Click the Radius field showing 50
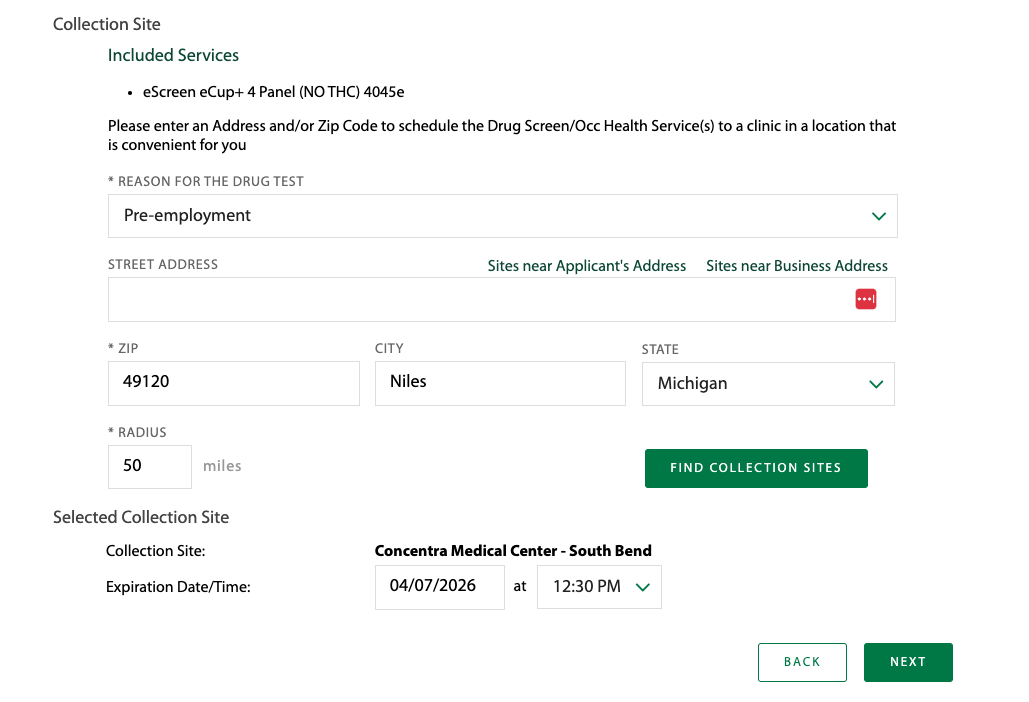1029x702 pixels. 149,466
